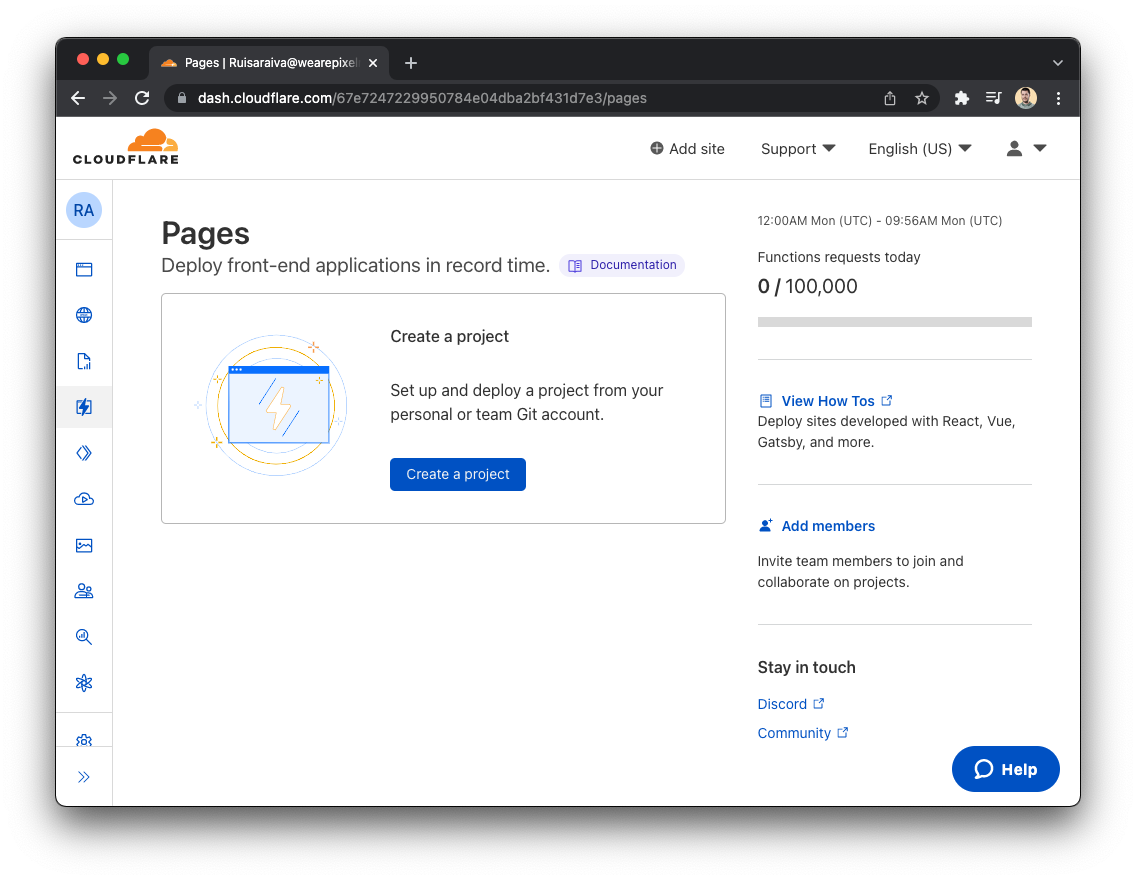Click the Chrome profile avatar
This screenshot has height=880, width=1136.
point(1026,98)
